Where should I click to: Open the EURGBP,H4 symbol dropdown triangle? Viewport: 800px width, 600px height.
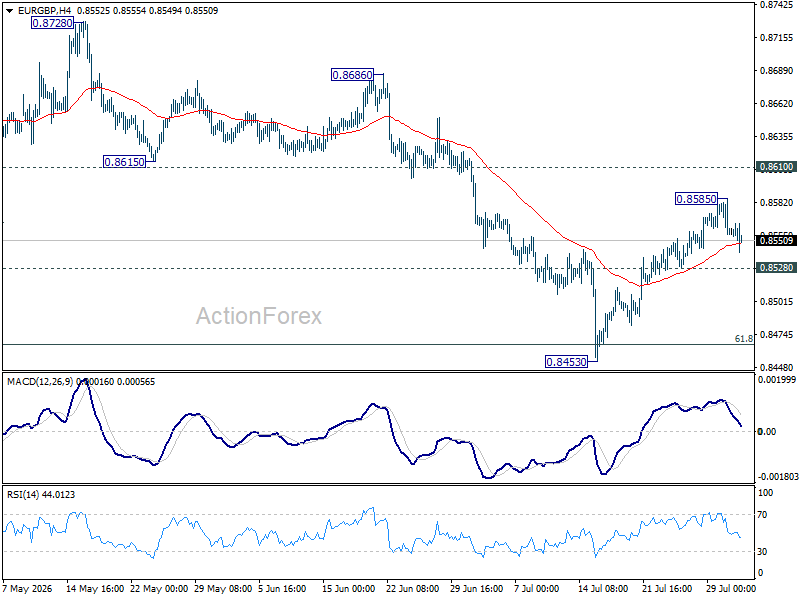[9, 11]
